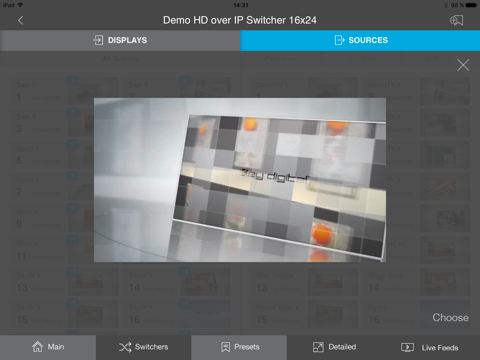Switch to the SOURCES tab
Screen dimensions: 480x360
pos(360,40)
